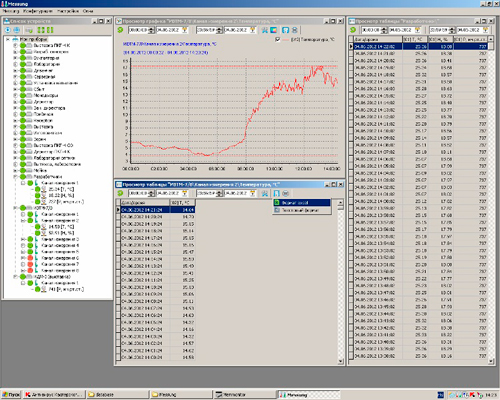Image resolution: width=500 pixels, height=400 pixels.
Task: Click the Пуск start button on the taskbar
Action: [x=11, y=395]
